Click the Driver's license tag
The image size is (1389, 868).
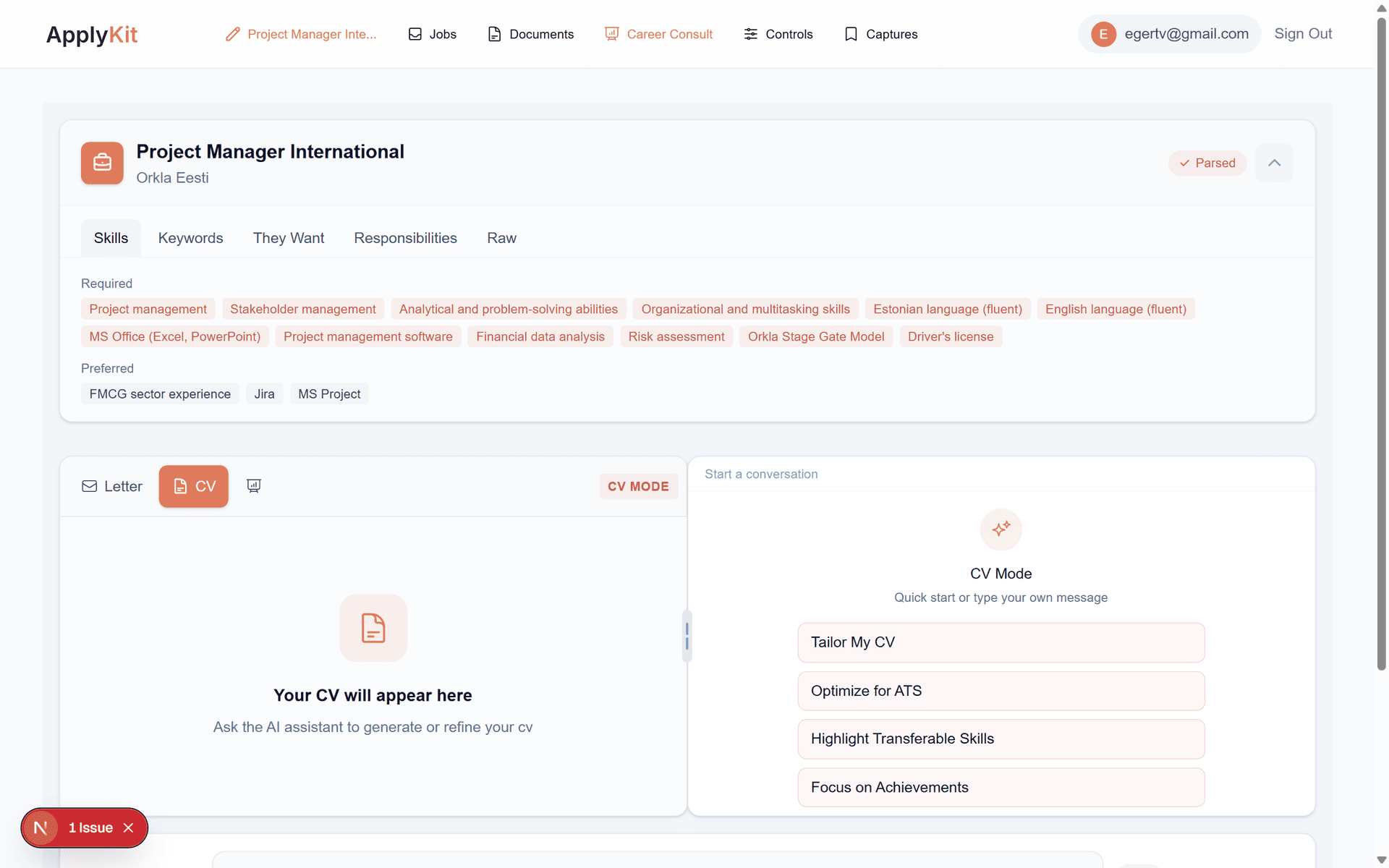951,336
